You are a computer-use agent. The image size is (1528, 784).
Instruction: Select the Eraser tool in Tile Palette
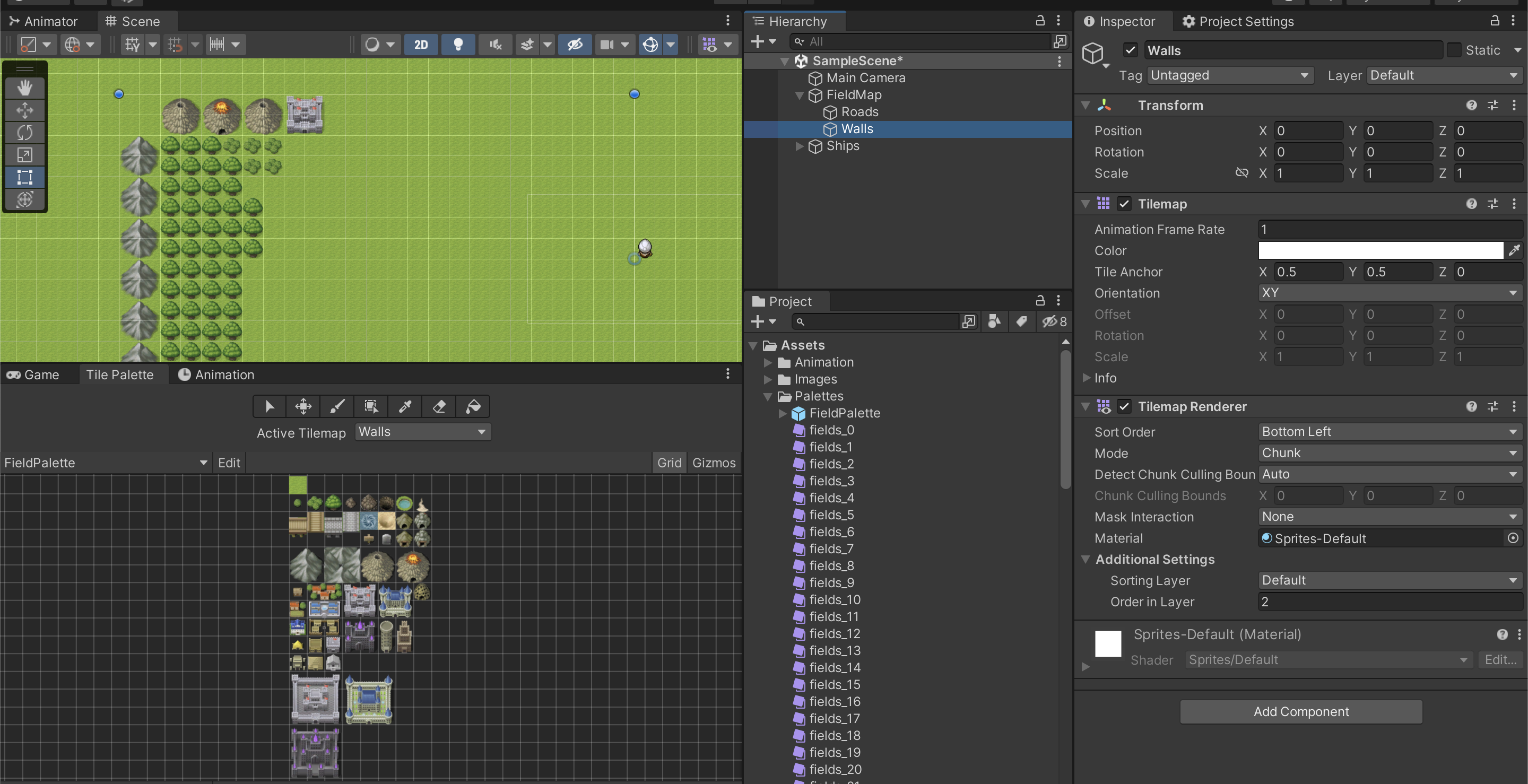[x=439, y=406]
